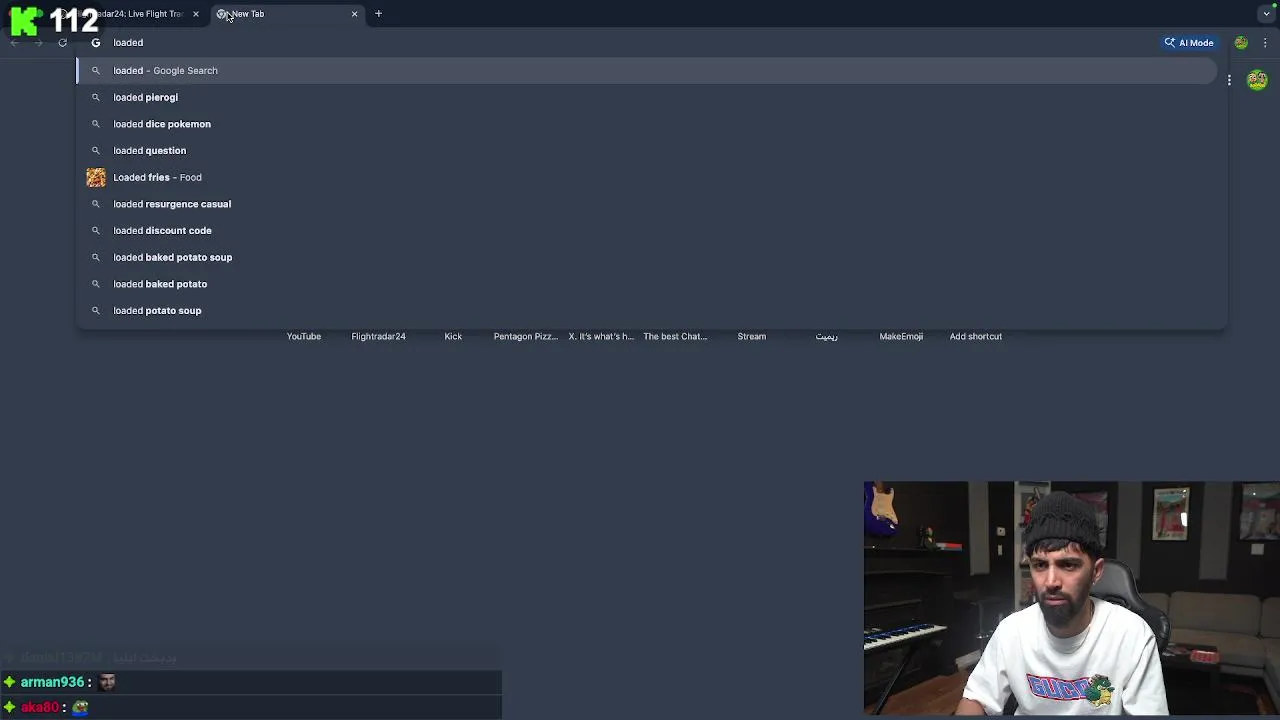The width and height of the screenshot is (1280, 720).
Task: Open the Stream shortcut
Action: click(x=752, y=336)
